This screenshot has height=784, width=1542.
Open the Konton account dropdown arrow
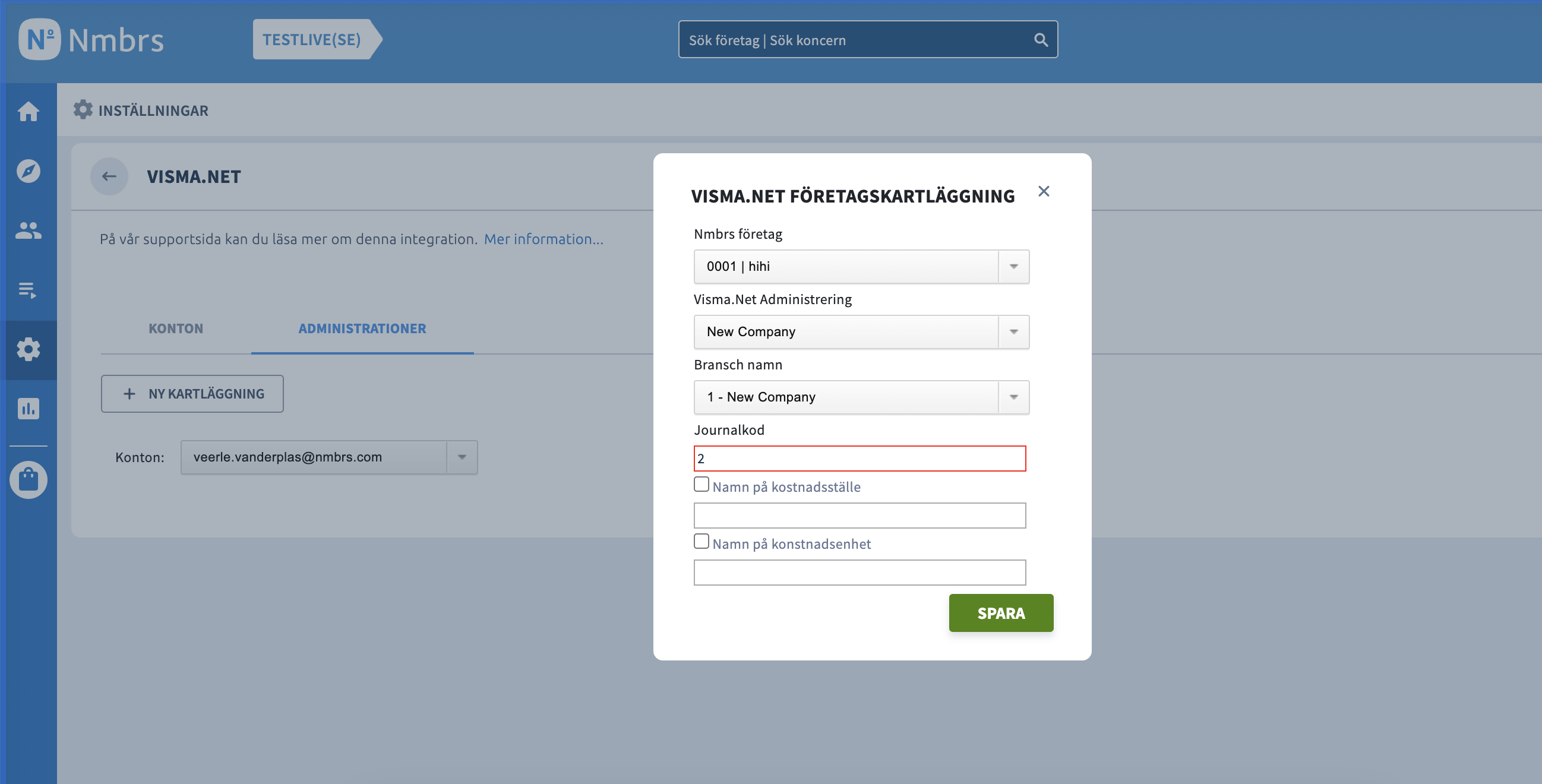pyautogui.click(x=462, y=457)
